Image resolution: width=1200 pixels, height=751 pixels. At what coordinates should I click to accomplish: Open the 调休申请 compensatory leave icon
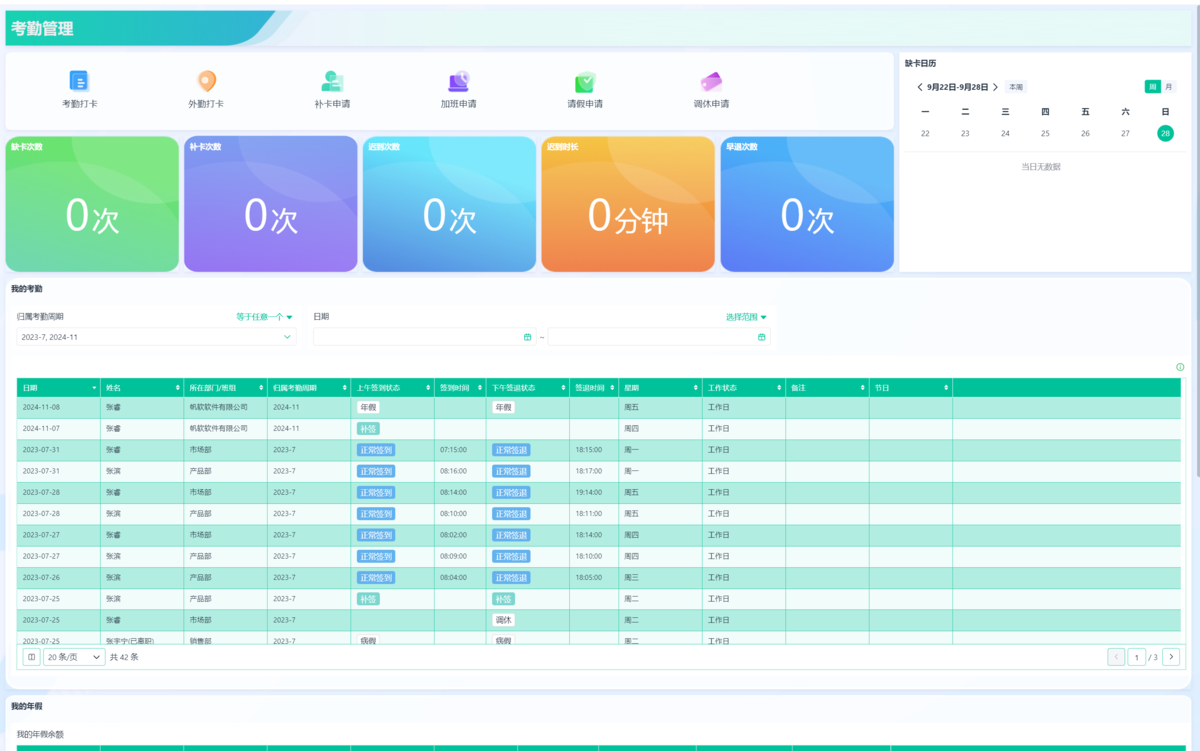tap(711, 82)
